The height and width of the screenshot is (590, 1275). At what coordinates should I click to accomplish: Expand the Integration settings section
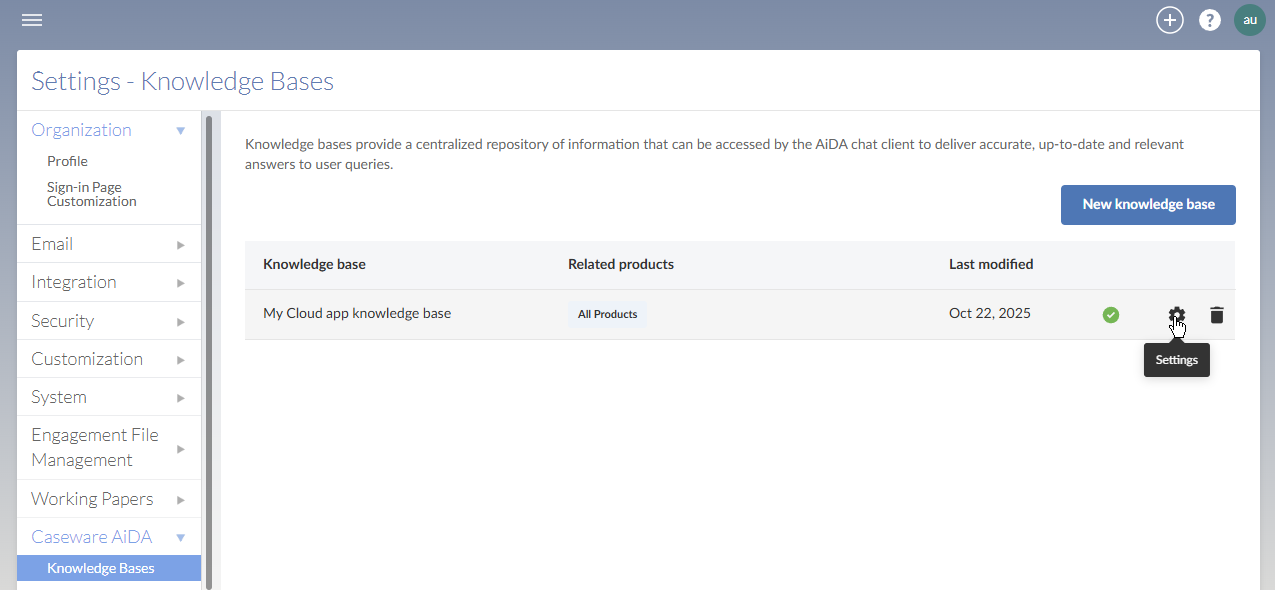coord(108,281)
